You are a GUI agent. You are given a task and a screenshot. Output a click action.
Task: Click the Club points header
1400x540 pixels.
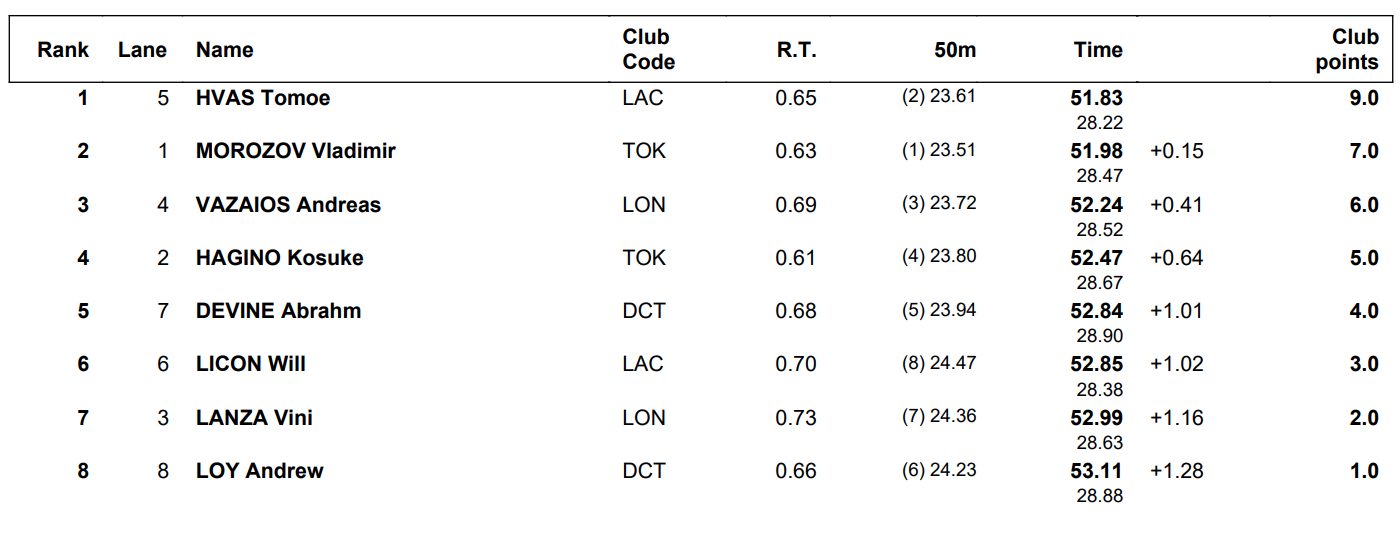[1347, 49]
